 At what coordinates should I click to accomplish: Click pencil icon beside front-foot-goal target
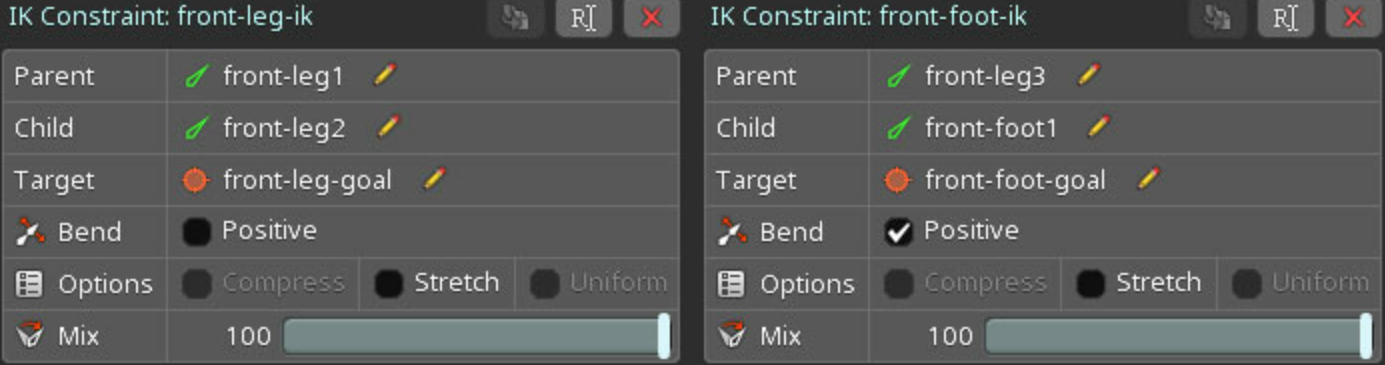(1148, 179)
